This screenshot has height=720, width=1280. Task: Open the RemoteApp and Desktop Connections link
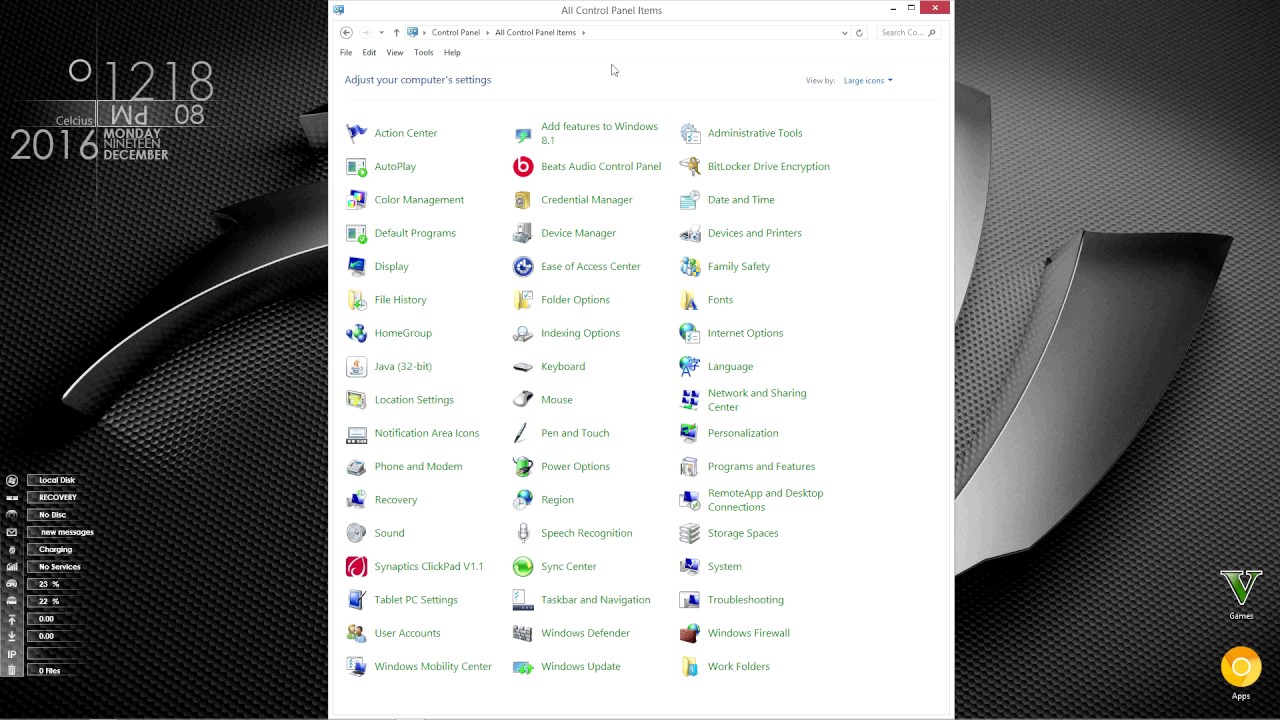click(765, 500)
